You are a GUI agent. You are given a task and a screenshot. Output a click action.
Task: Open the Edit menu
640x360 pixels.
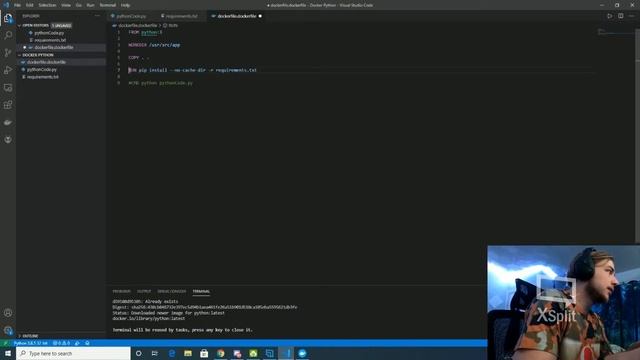click(x=30, y=5)
